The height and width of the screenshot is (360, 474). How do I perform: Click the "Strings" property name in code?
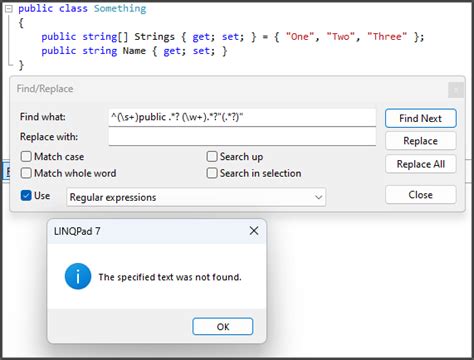154,36
